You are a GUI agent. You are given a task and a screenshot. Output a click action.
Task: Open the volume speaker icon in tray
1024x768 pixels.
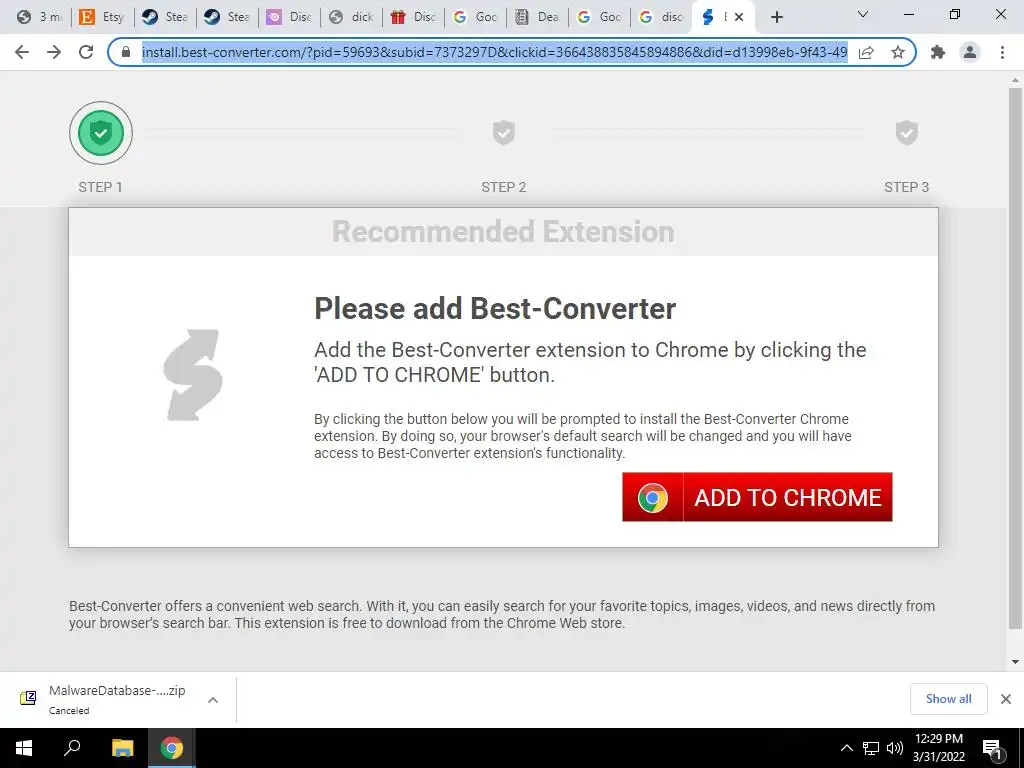[x=894, y=748]
